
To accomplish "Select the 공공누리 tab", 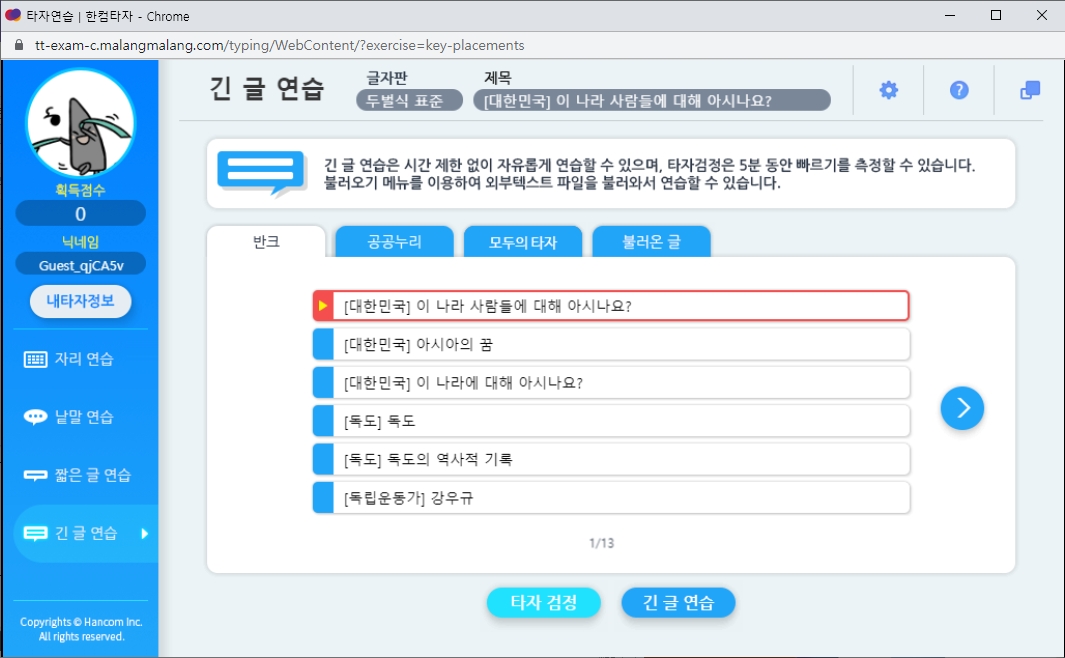I will tap(394, 240).
